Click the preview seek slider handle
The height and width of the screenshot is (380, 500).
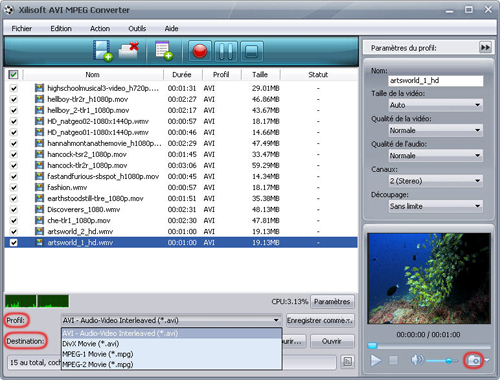pos(372,345)
